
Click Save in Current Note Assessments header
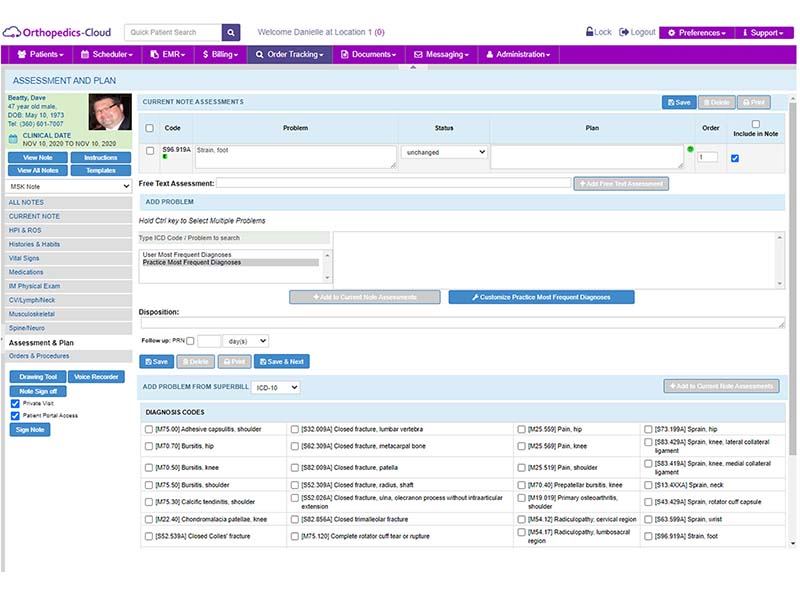tap(679, 103)
